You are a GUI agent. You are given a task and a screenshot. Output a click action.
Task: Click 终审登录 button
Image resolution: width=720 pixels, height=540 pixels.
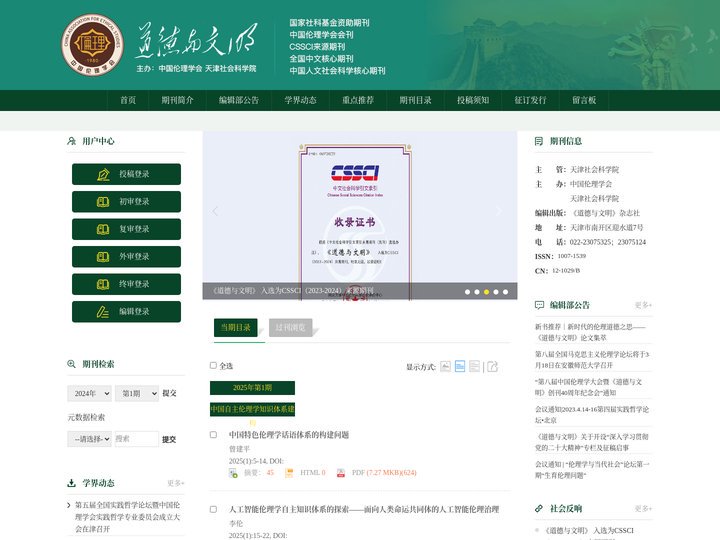click(126, 284)
